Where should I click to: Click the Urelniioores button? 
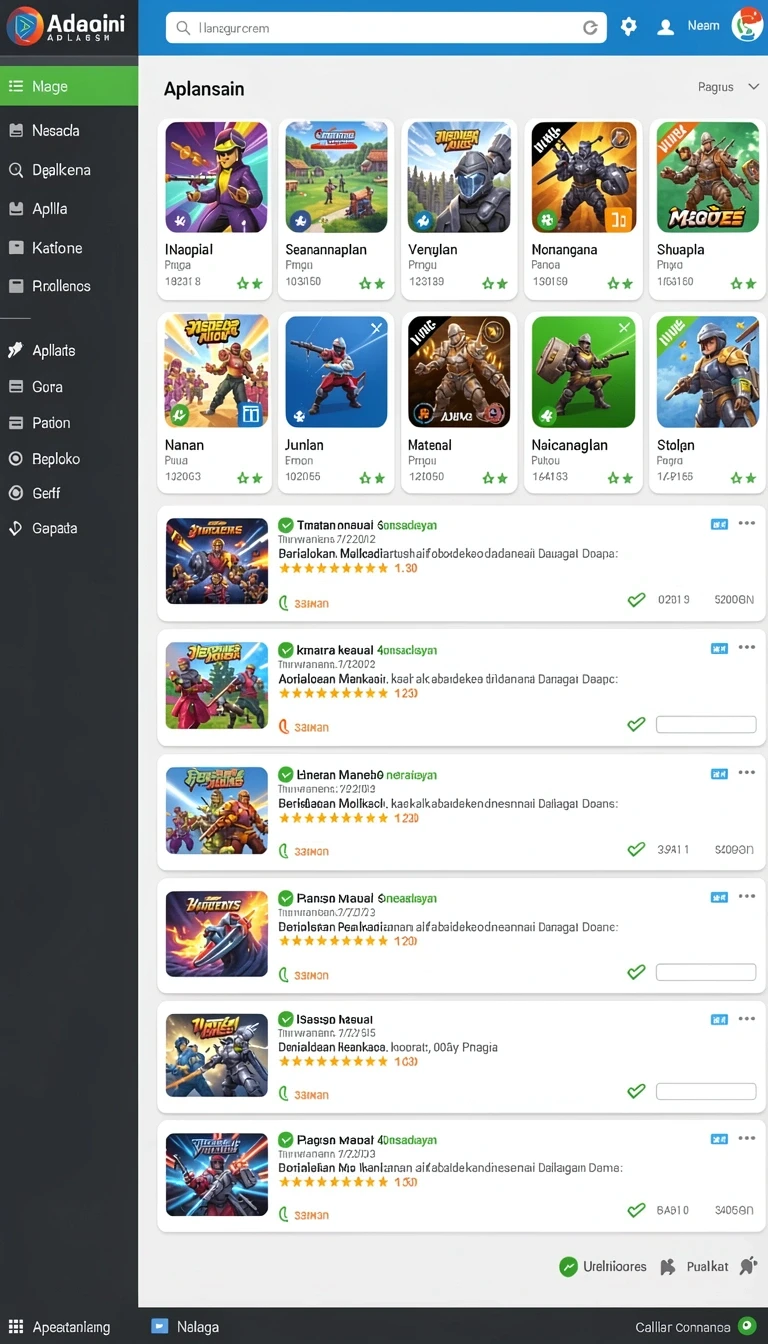click(x=603, y=1266)
